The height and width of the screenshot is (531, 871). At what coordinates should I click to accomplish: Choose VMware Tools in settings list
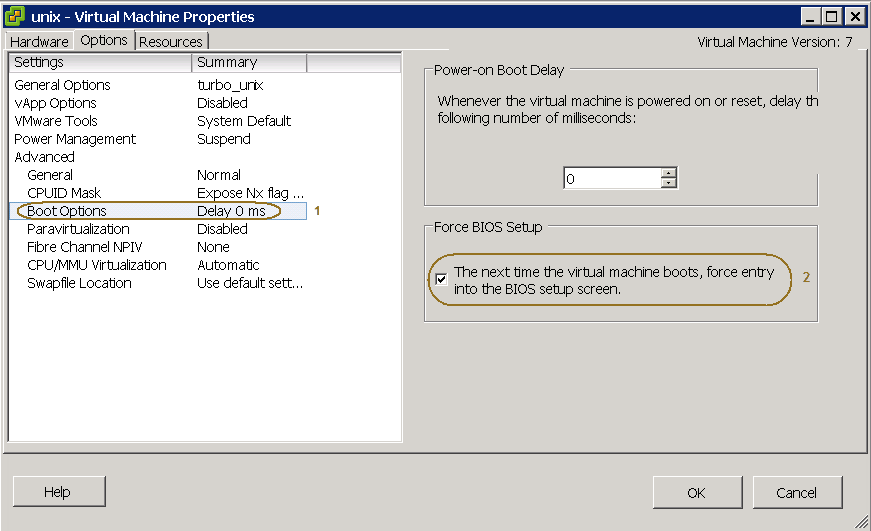pos(56,121)
